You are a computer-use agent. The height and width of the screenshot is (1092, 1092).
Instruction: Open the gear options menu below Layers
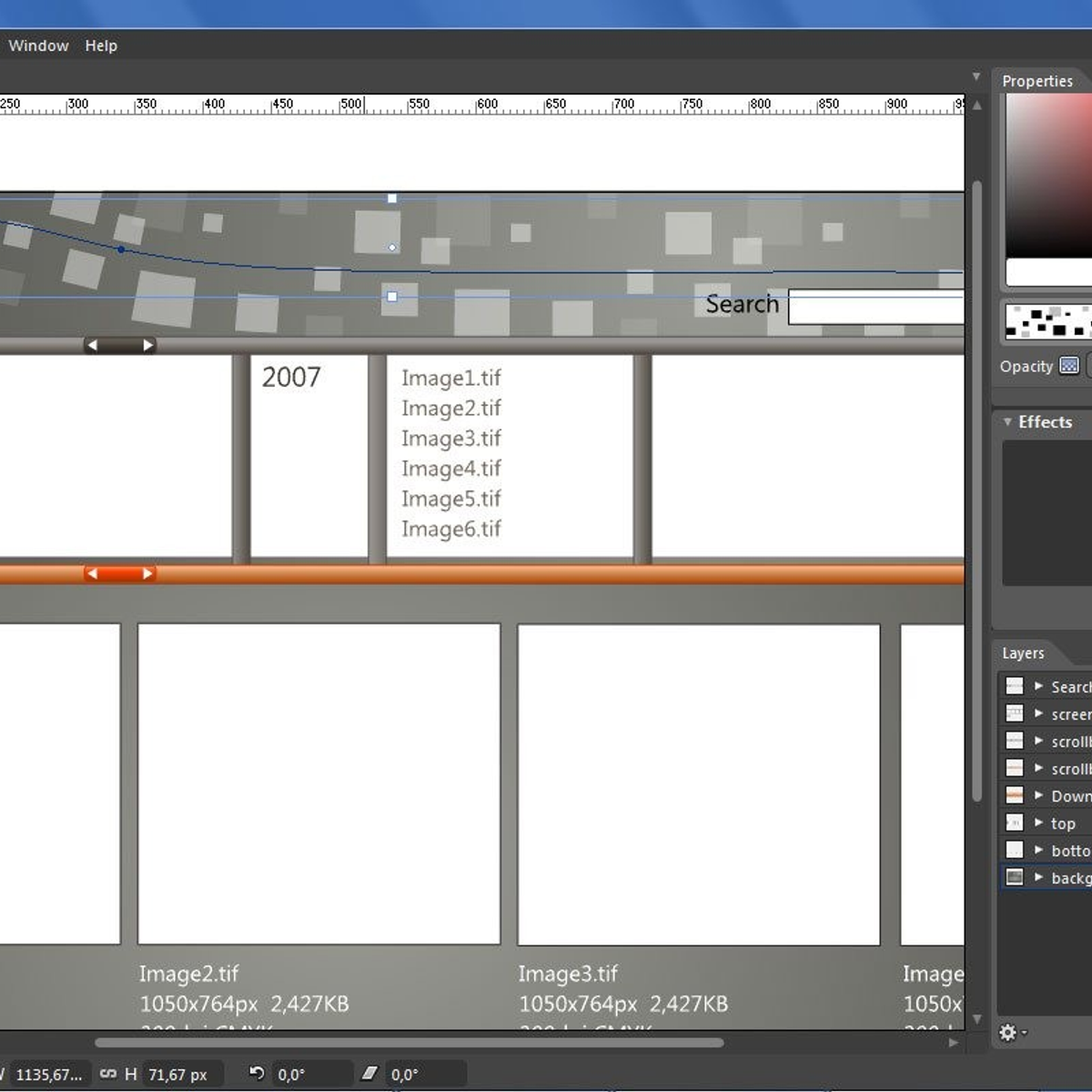click(1009, 1033)
